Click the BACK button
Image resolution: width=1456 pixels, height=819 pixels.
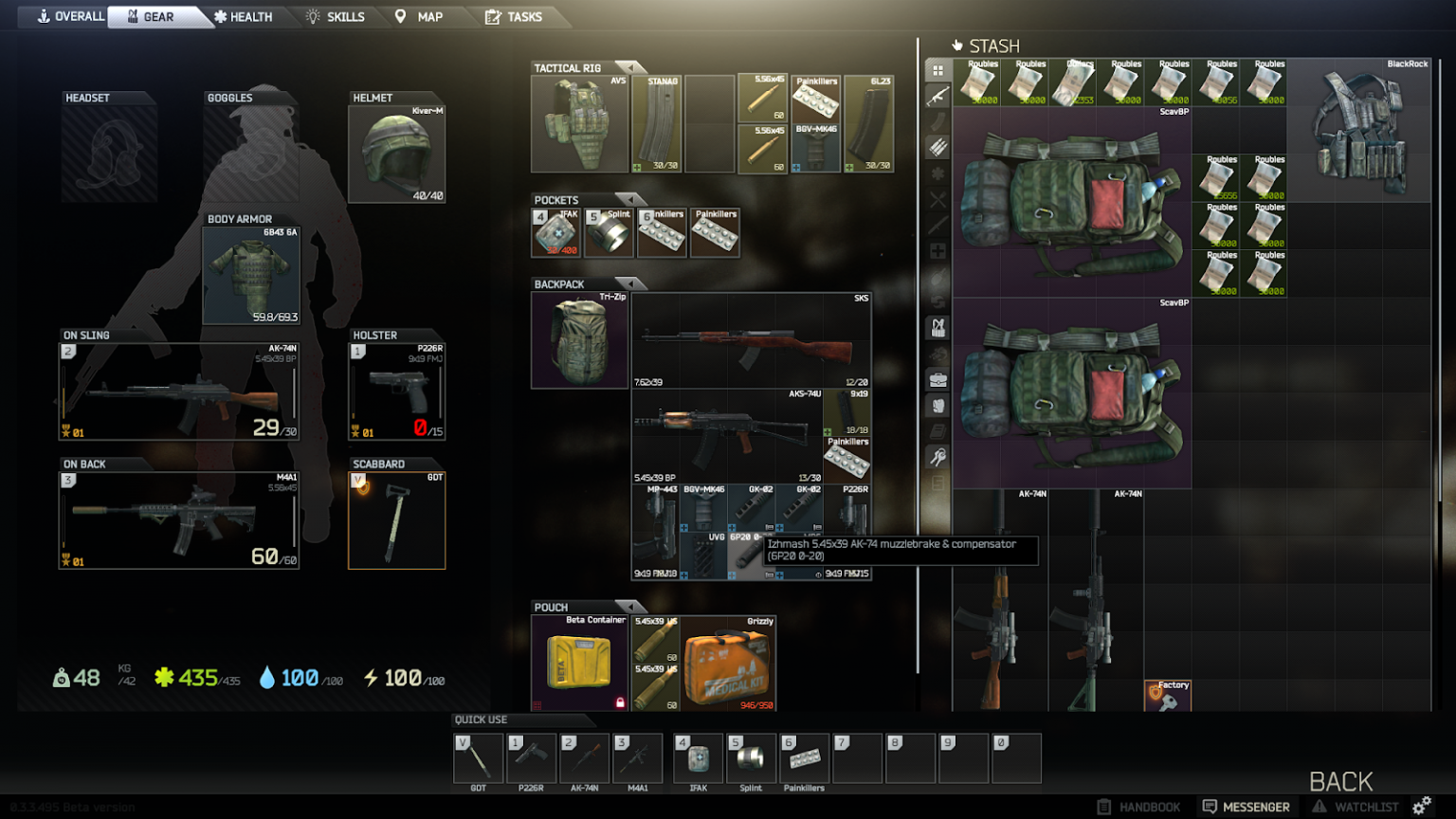(1340, 781)
